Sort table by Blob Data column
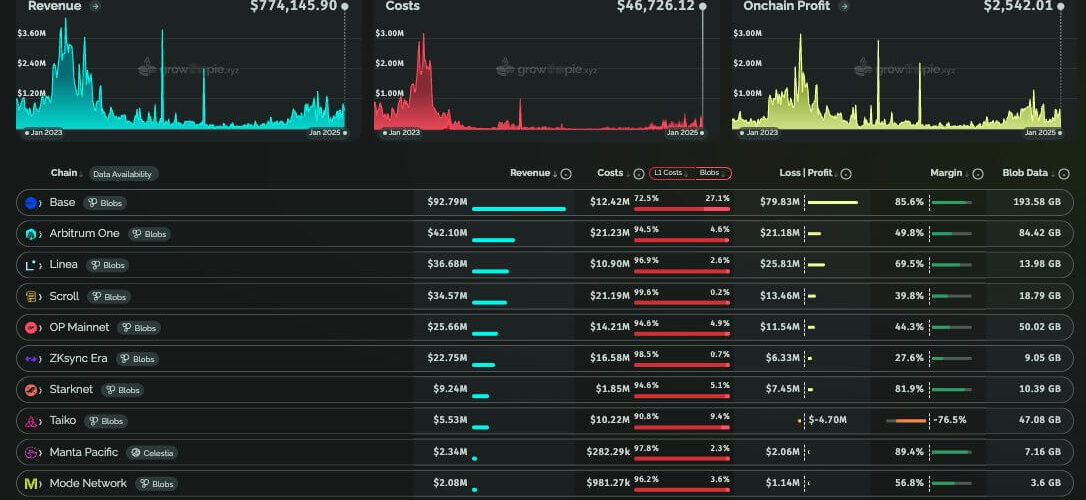Screen dimensions: 1086x500 [1027, 173]
